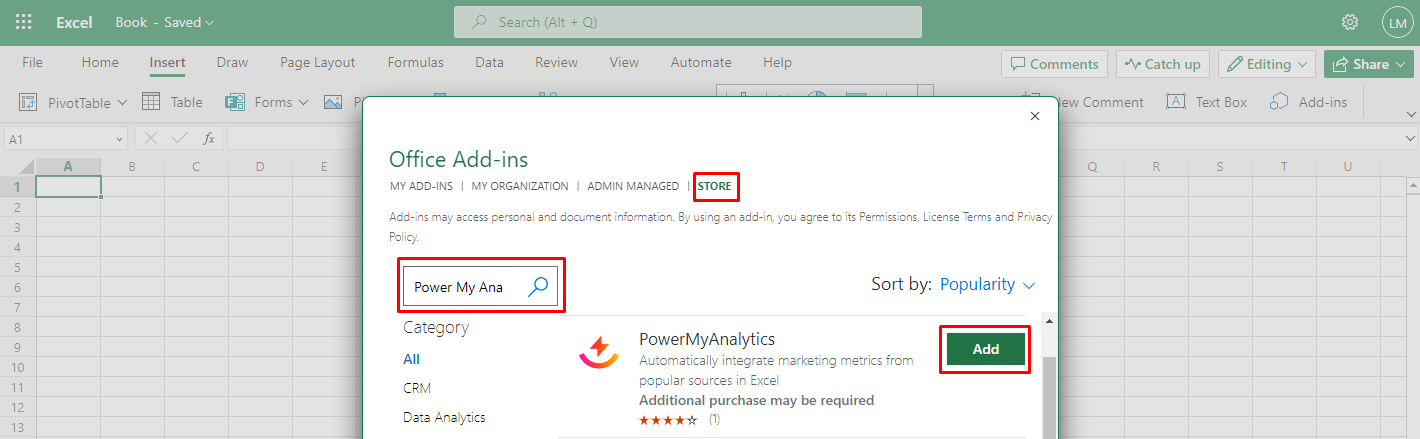
Task: Switch to the MY ADD-INS tab
Action: (x=421, y=186)
